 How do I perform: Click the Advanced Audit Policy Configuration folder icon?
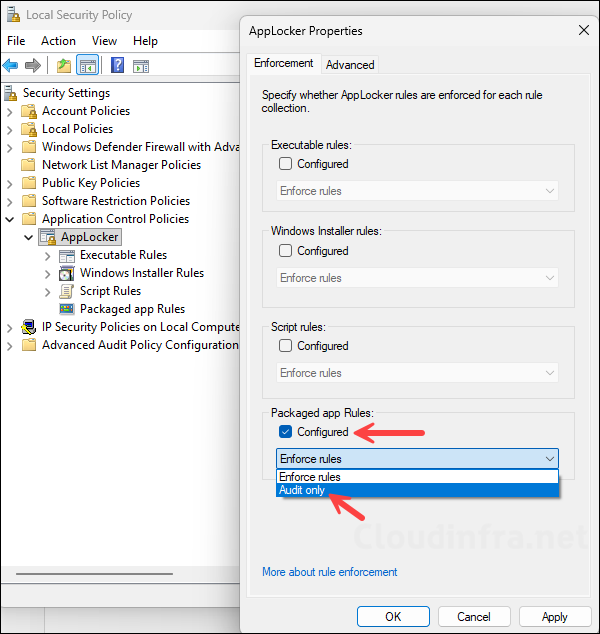coord(28,345)
